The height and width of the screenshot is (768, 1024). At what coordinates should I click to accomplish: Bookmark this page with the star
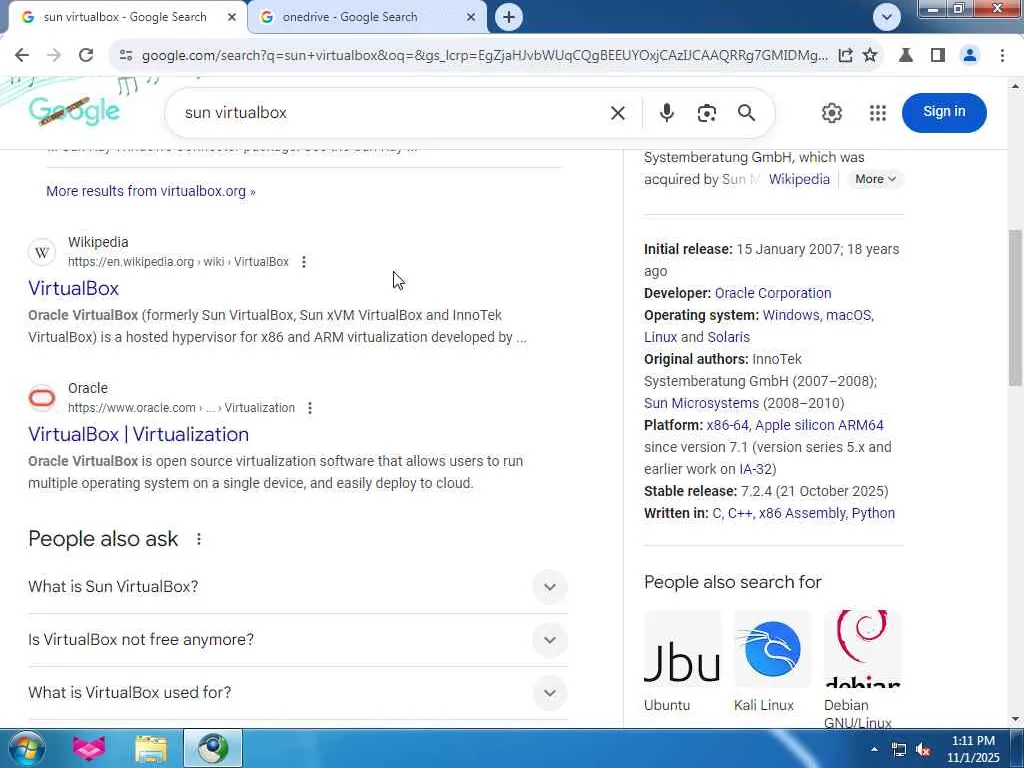pyautogui.click(x=870, y=56)
